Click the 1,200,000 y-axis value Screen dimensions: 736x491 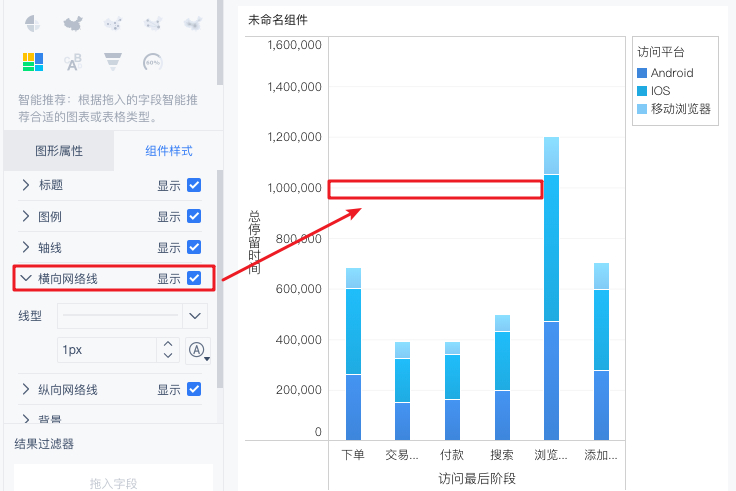294,137
